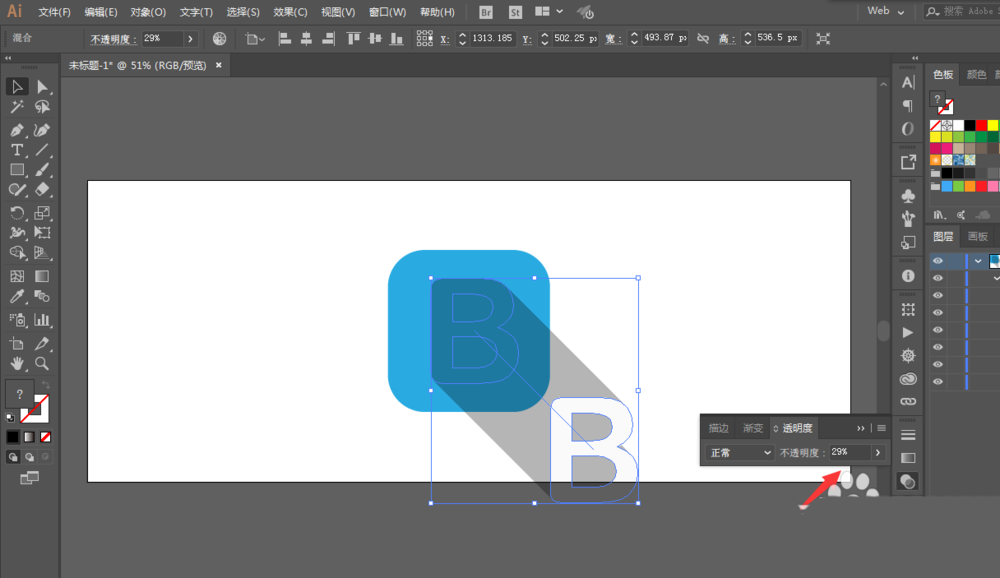Activate the Zoom tool
This screenshot has height=578, width=1000.
[41, 364]
